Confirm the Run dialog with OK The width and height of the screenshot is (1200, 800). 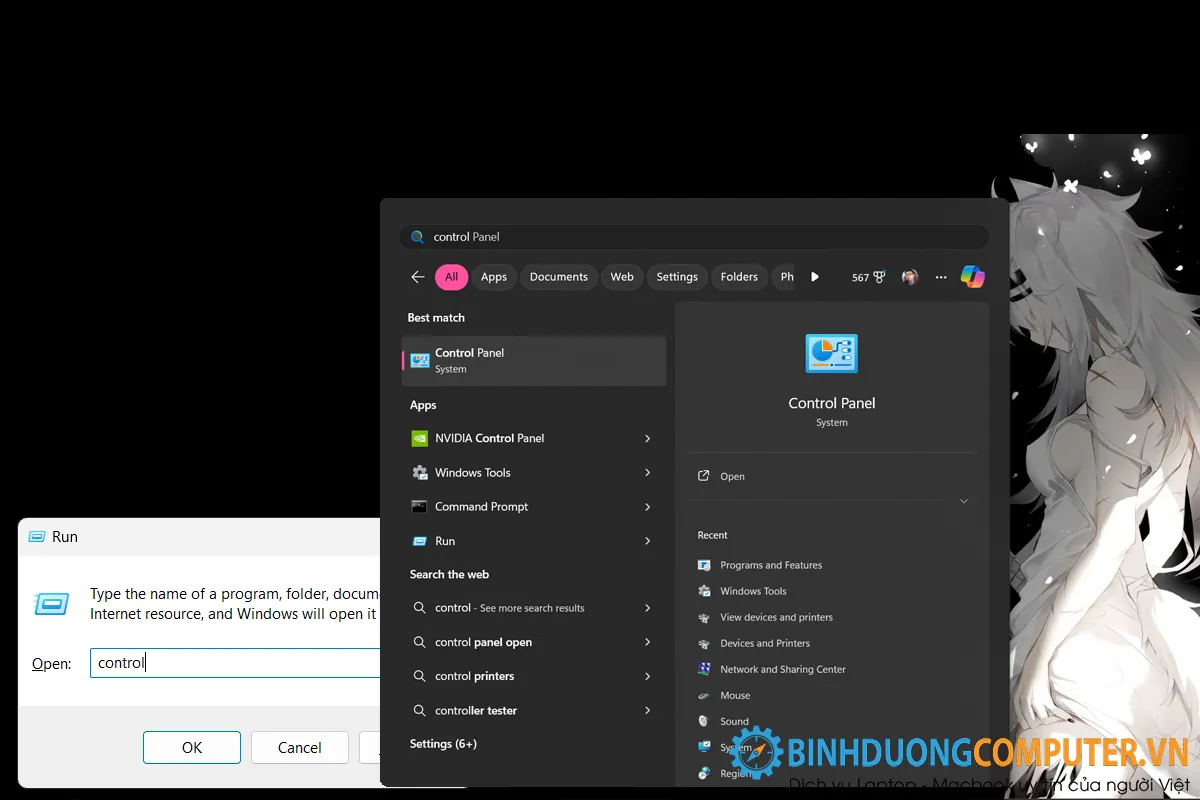click(191, 747)
